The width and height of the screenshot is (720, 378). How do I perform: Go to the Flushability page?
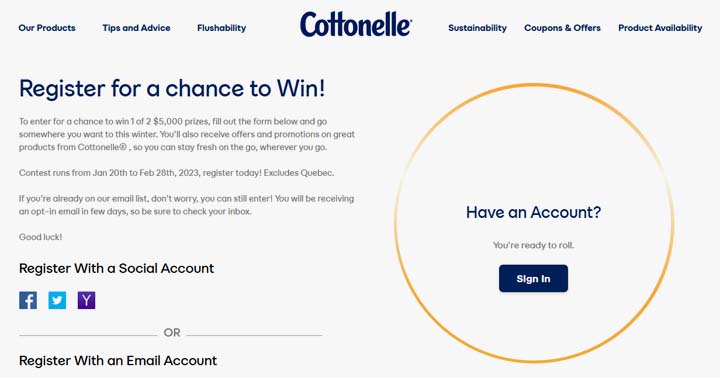coord(221,28)
